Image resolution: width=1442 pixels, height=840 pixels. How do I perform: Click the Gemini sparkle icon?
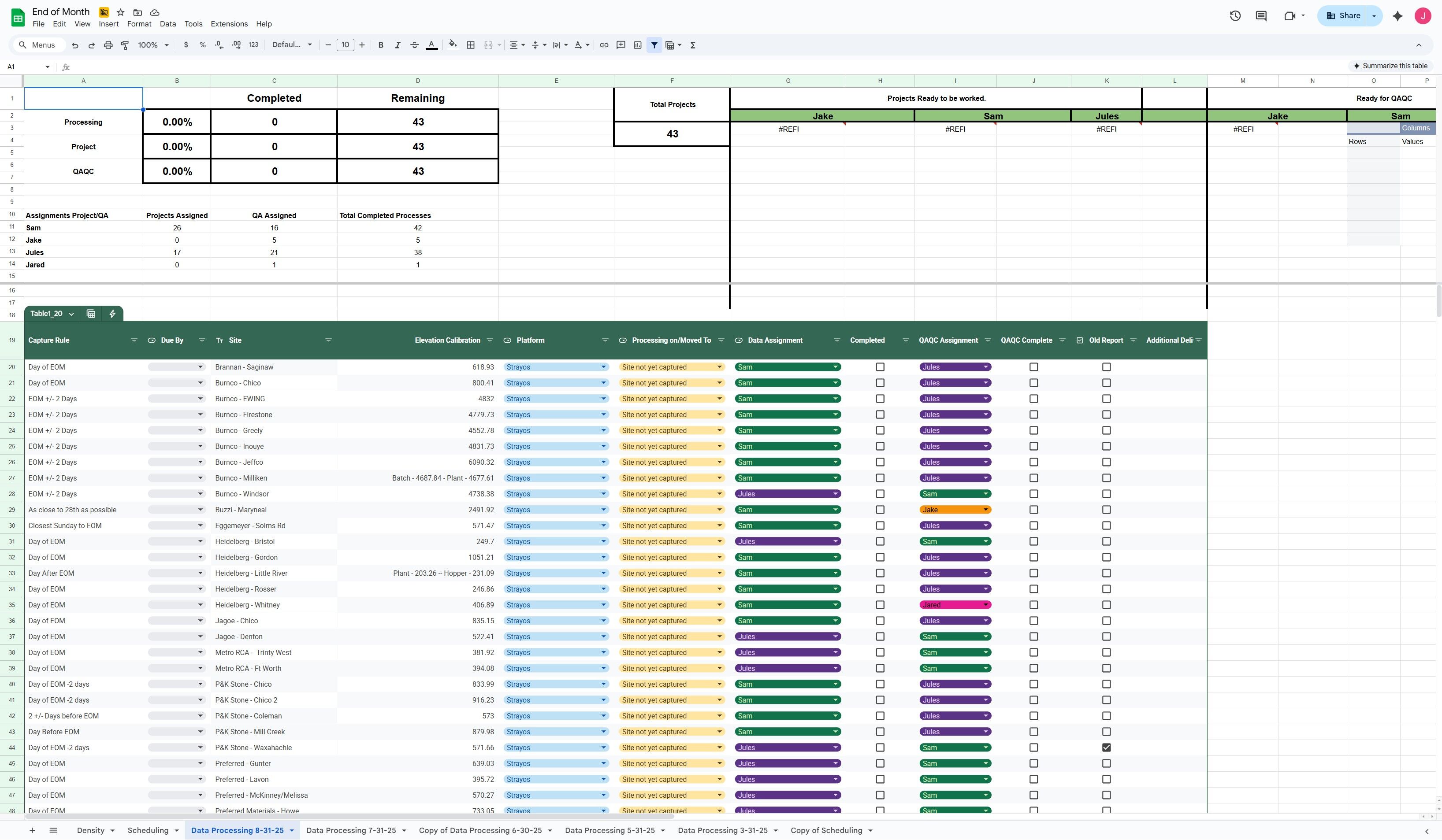(x=1397, y=16)
